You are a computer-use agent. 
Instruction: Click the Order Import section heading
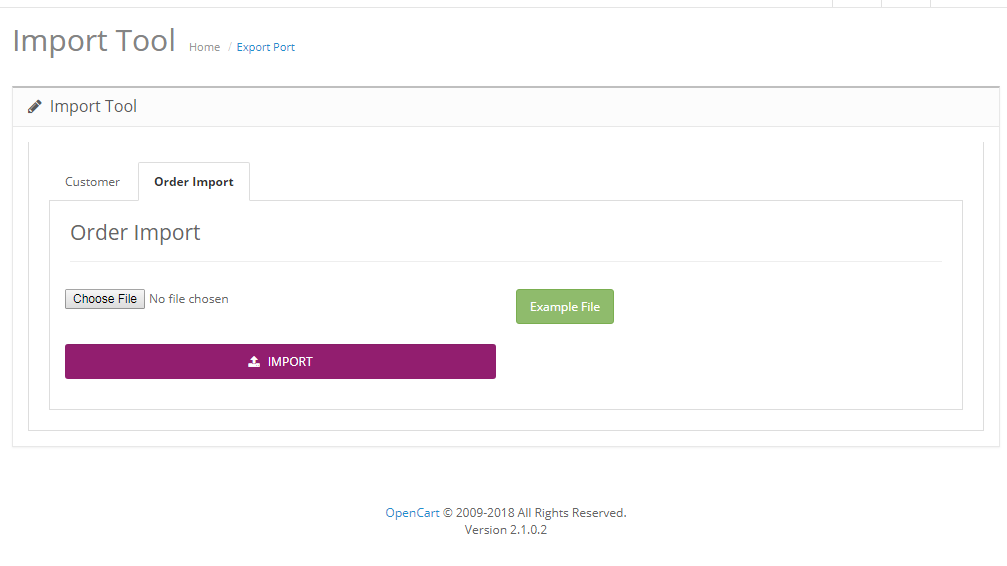(x=136, y=233)
